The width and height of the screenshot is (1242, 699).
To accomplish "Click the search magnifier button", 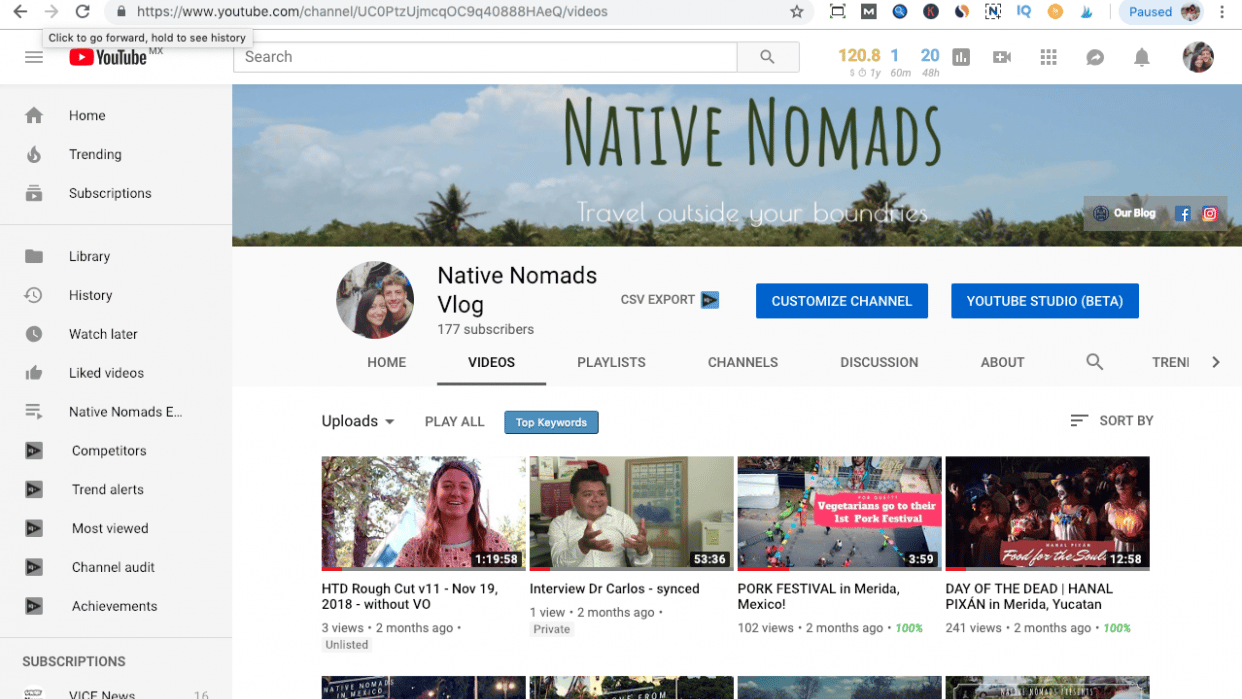I will point(768,57).
